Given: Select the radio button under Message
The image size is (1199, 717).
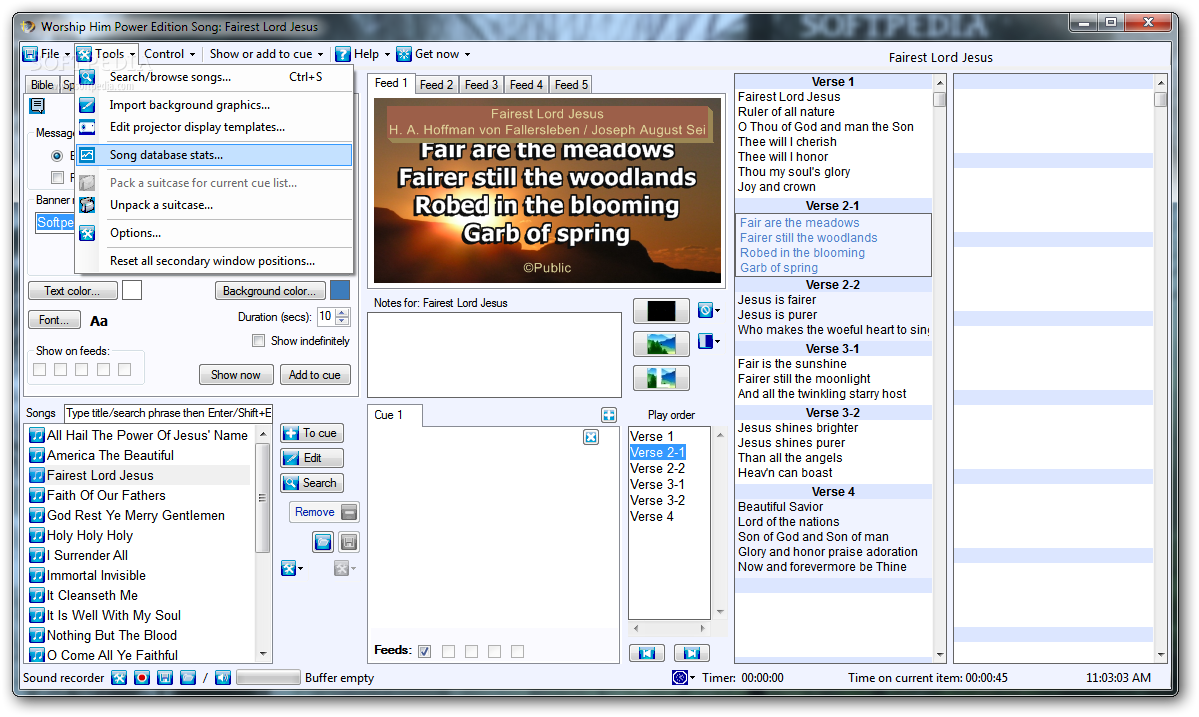Looking at the screenshot, I should [57, 156].
